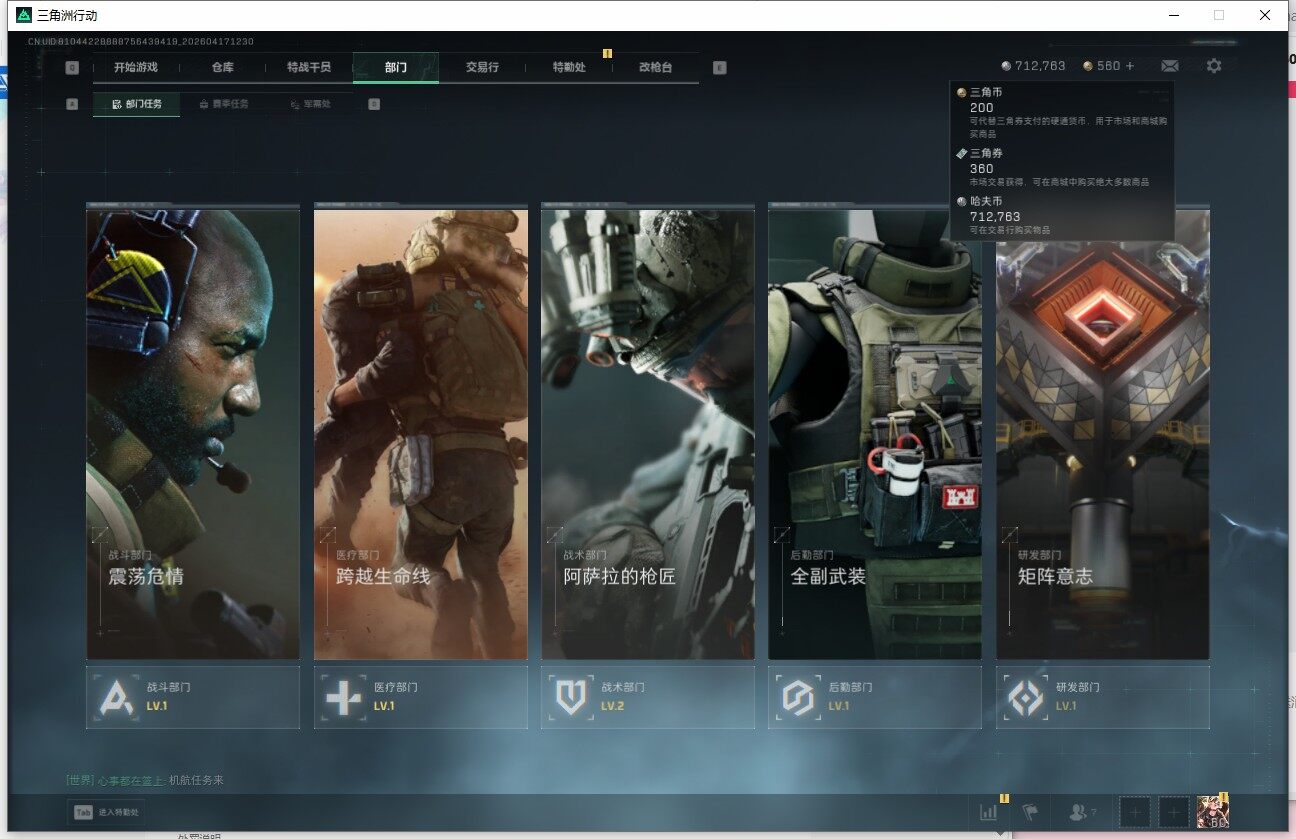The image size is (1296, 839).
Task: Open the 阿萨拉的枪匠 tactical department card
Action: tap(648, 434)
